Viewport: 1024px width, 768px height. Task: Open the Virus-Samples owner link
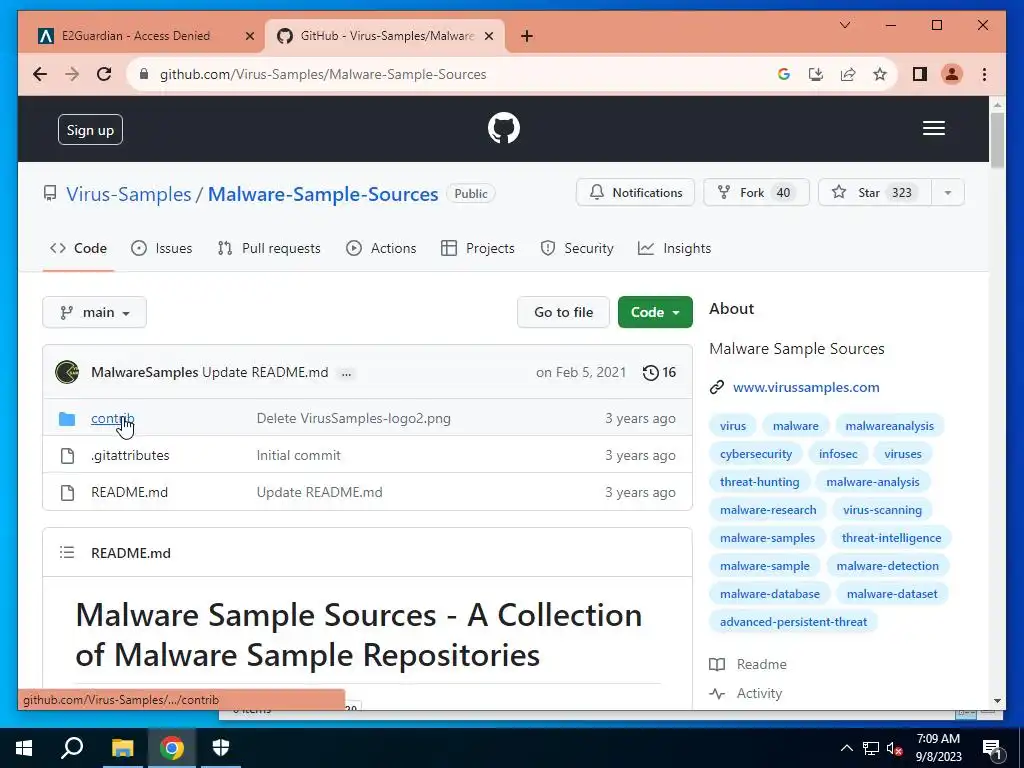[129, 194]
